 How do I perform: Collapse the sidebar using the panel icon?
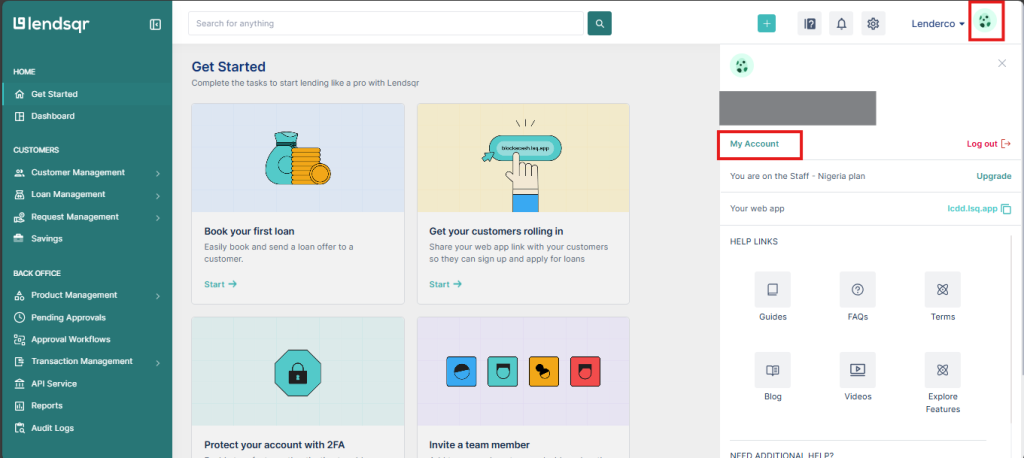[155, 24]
